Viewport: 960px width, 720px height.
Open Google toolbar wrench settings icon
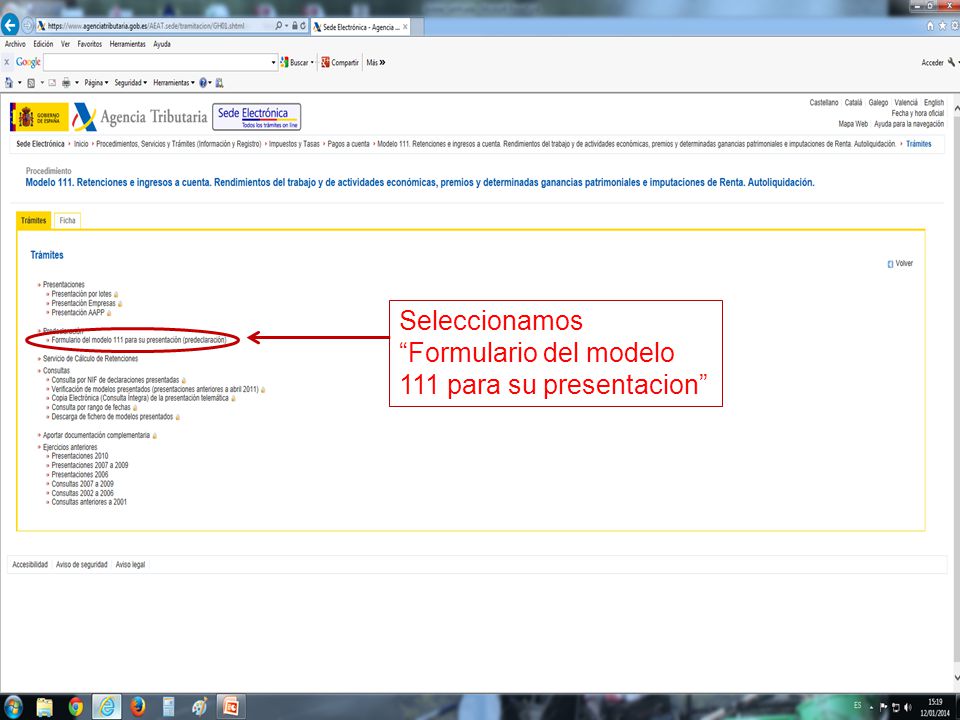click(951, 62)
